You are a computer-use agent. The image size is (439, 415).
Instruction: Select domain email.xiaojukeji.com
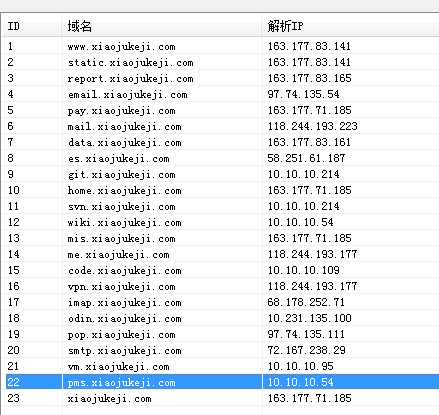[127, 94]
